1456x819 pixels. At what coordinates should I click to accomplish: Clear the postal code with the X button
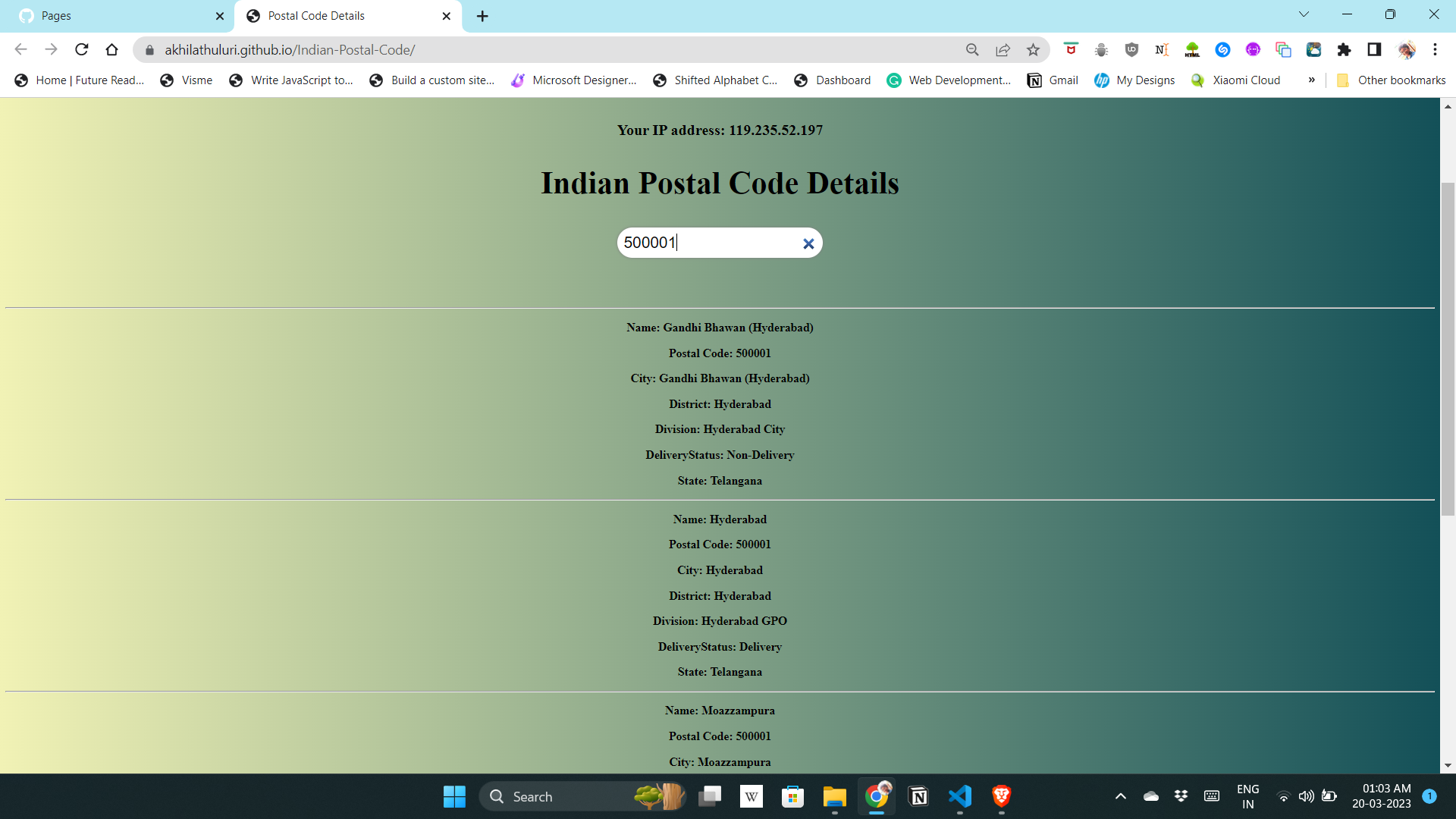click(x=808, y=243)
